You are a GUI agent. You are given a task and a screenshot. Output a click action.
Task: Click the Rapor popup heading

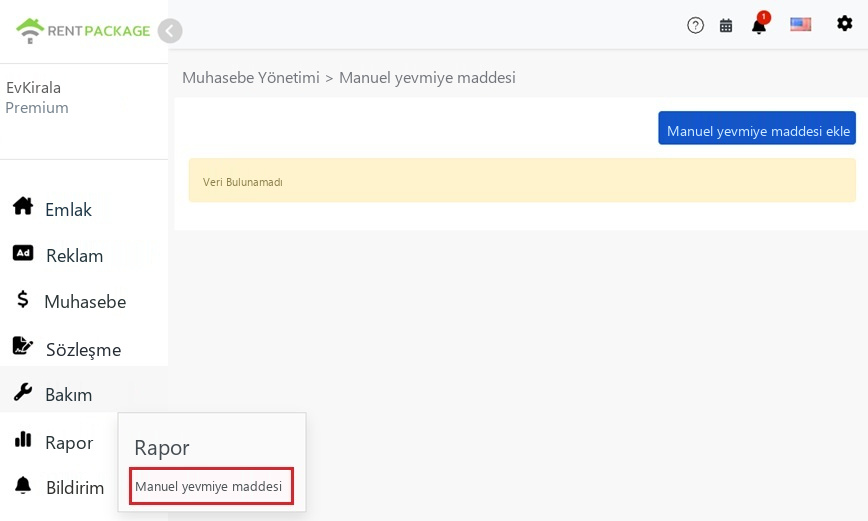point(162,447)
